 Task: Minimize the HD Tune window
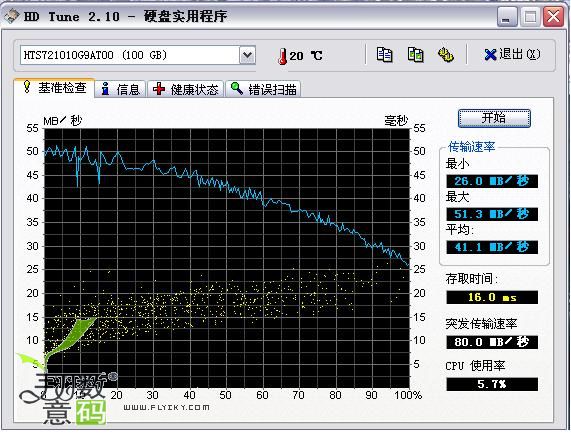506,17
